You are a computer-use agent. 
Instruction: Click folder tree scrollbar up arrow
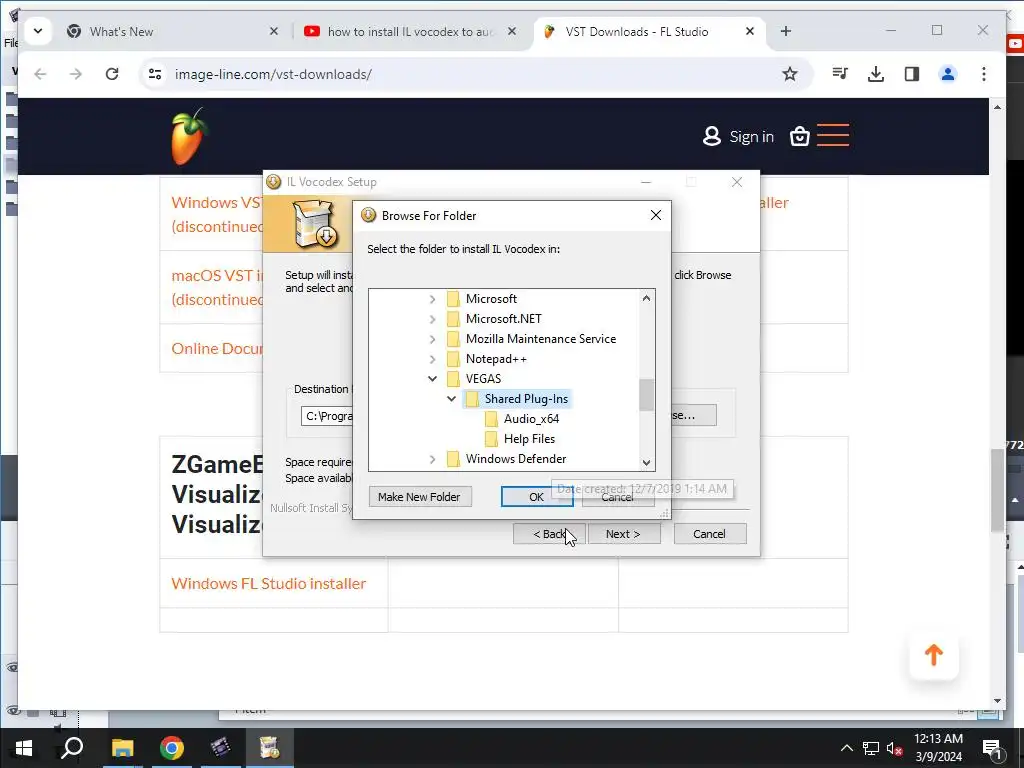pos(647,298)
